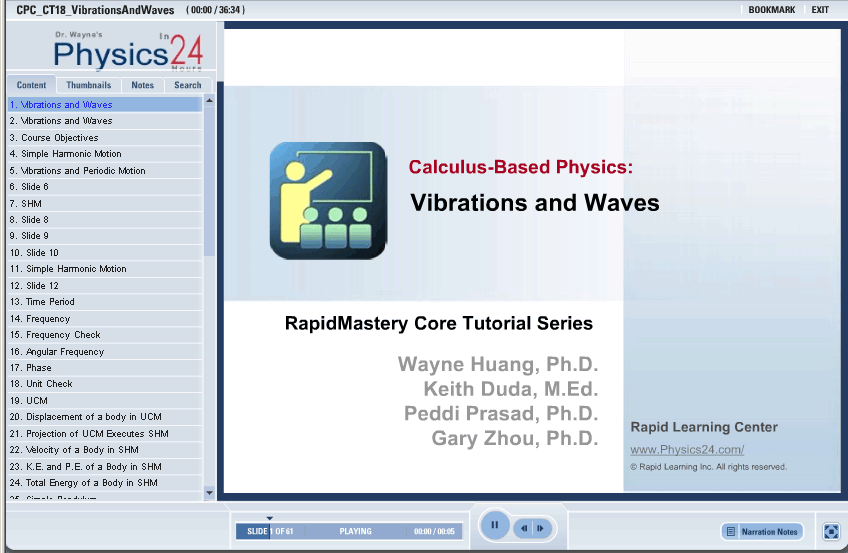Skip to the next slide
Screen dimensions: 848x553
pyautogui.click(x=541, y=528)
